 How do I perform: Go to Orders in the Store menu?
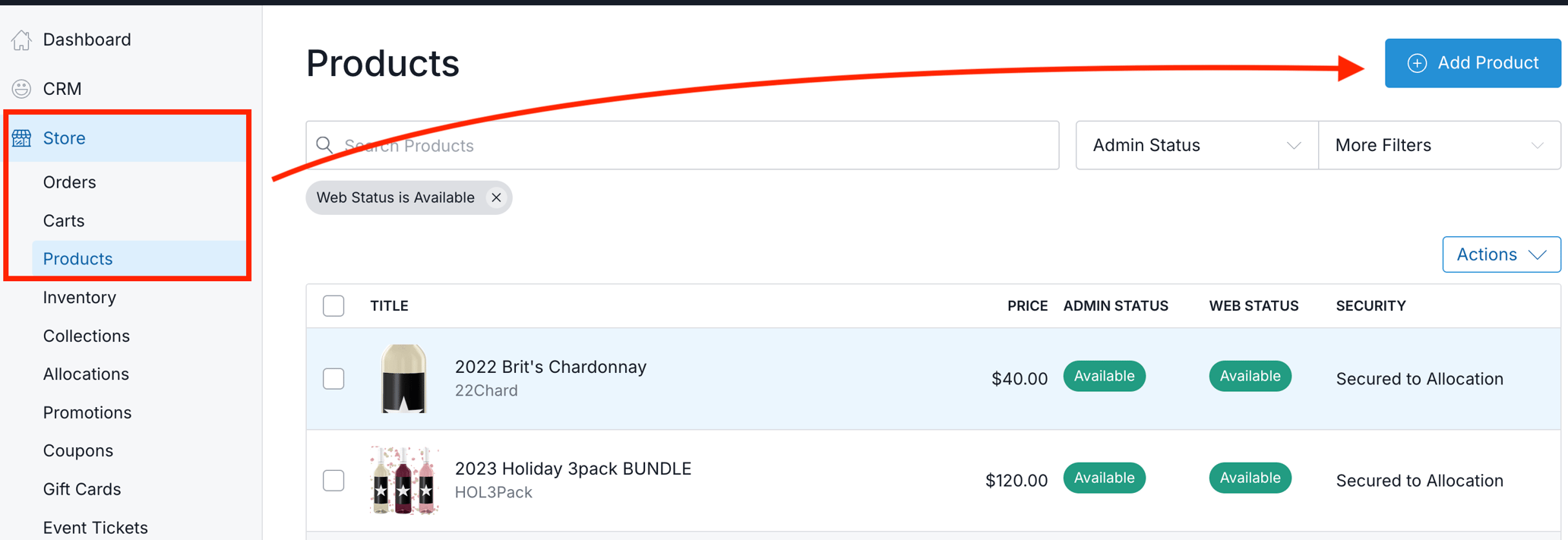pos(69,182)
